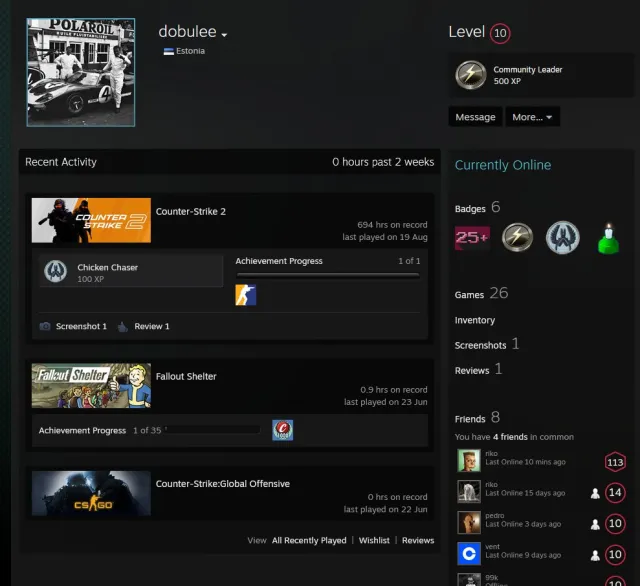640x586 pixels.
Task: Click avatar of riko online 15 days ago
Action: [x=469, y=491]
